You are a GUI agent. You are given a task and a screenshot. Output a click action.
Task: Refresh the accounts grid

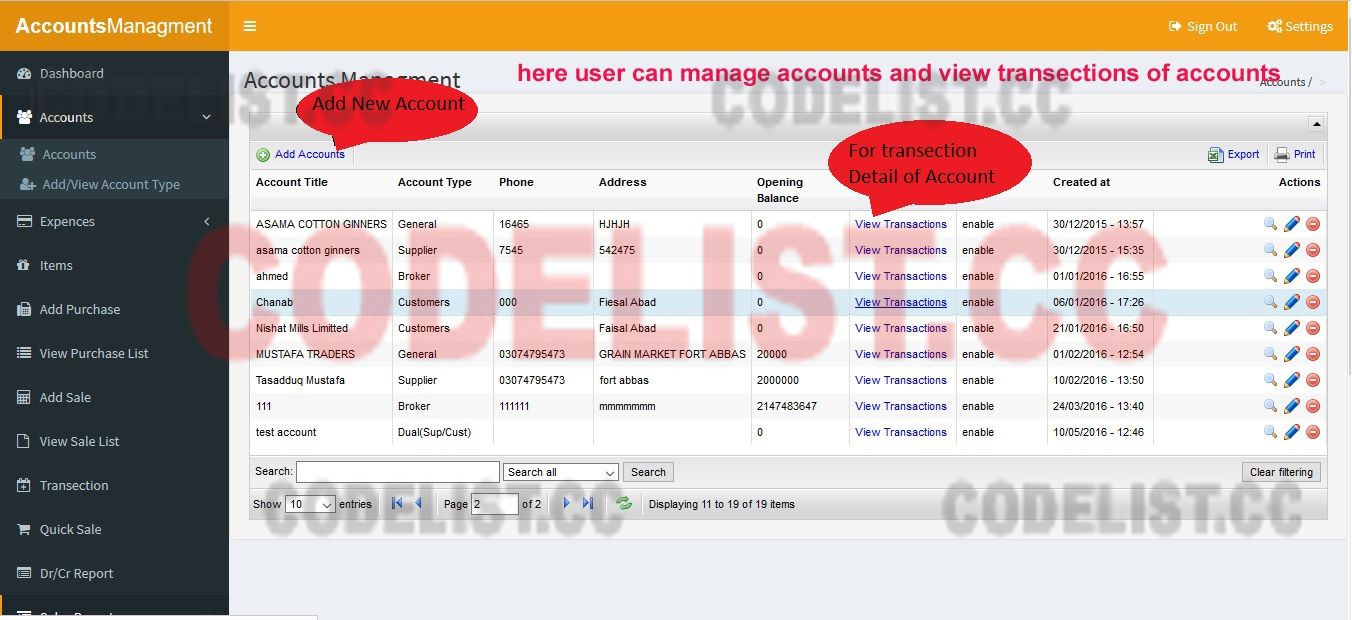coord(624,504)
